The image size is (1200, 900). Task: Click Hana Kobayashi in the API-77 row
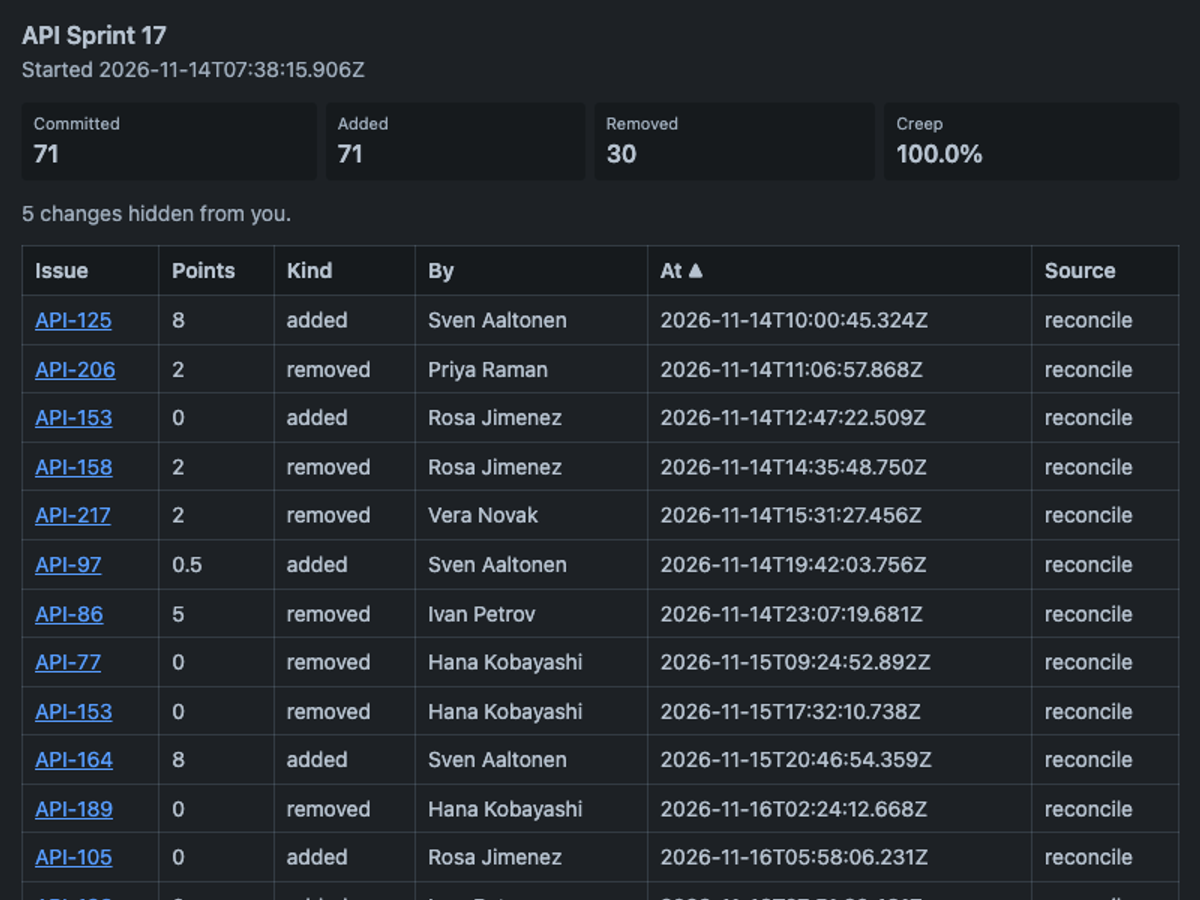pos(505,662)
